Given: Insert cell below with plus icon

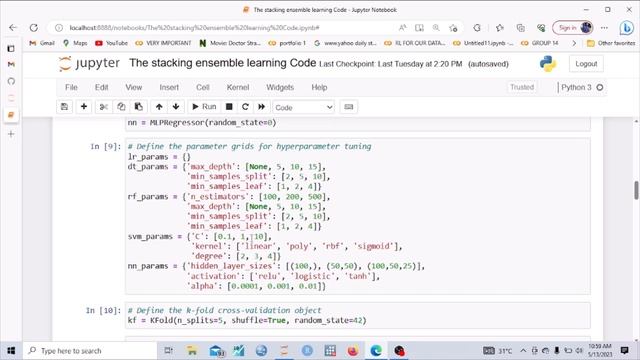Looking at the screenshot, I should [84, 107].
